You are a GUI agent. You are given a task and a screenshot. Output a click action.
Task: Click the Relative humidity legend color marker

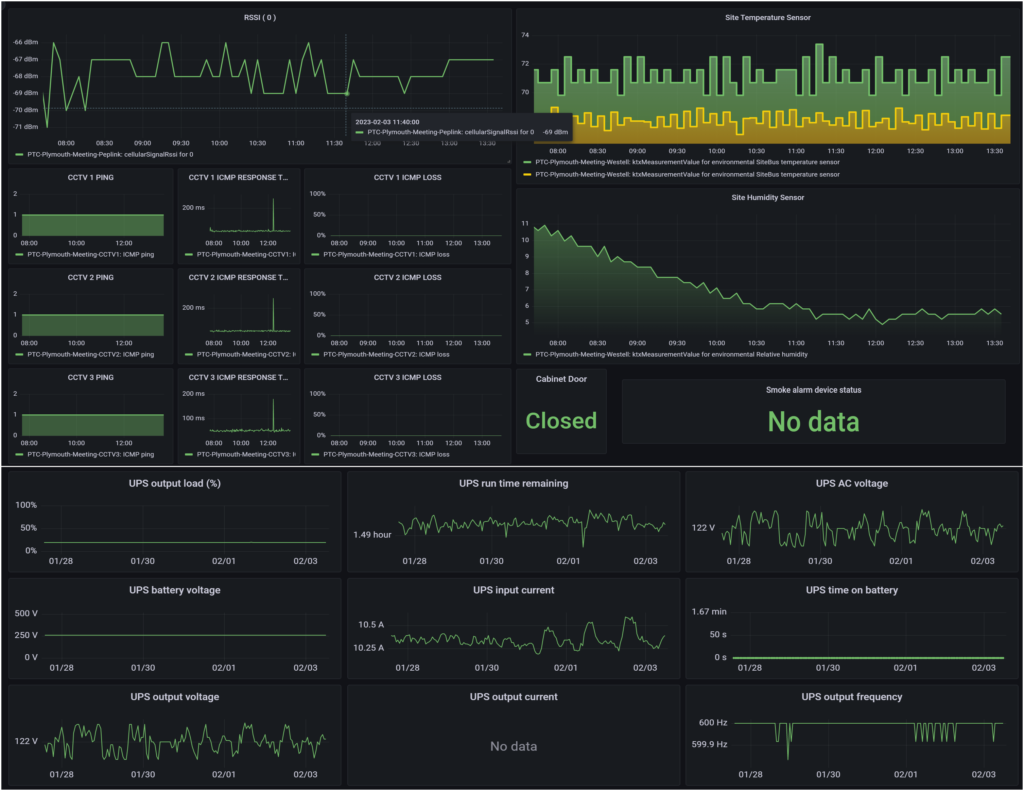click(x=525, y=354)
